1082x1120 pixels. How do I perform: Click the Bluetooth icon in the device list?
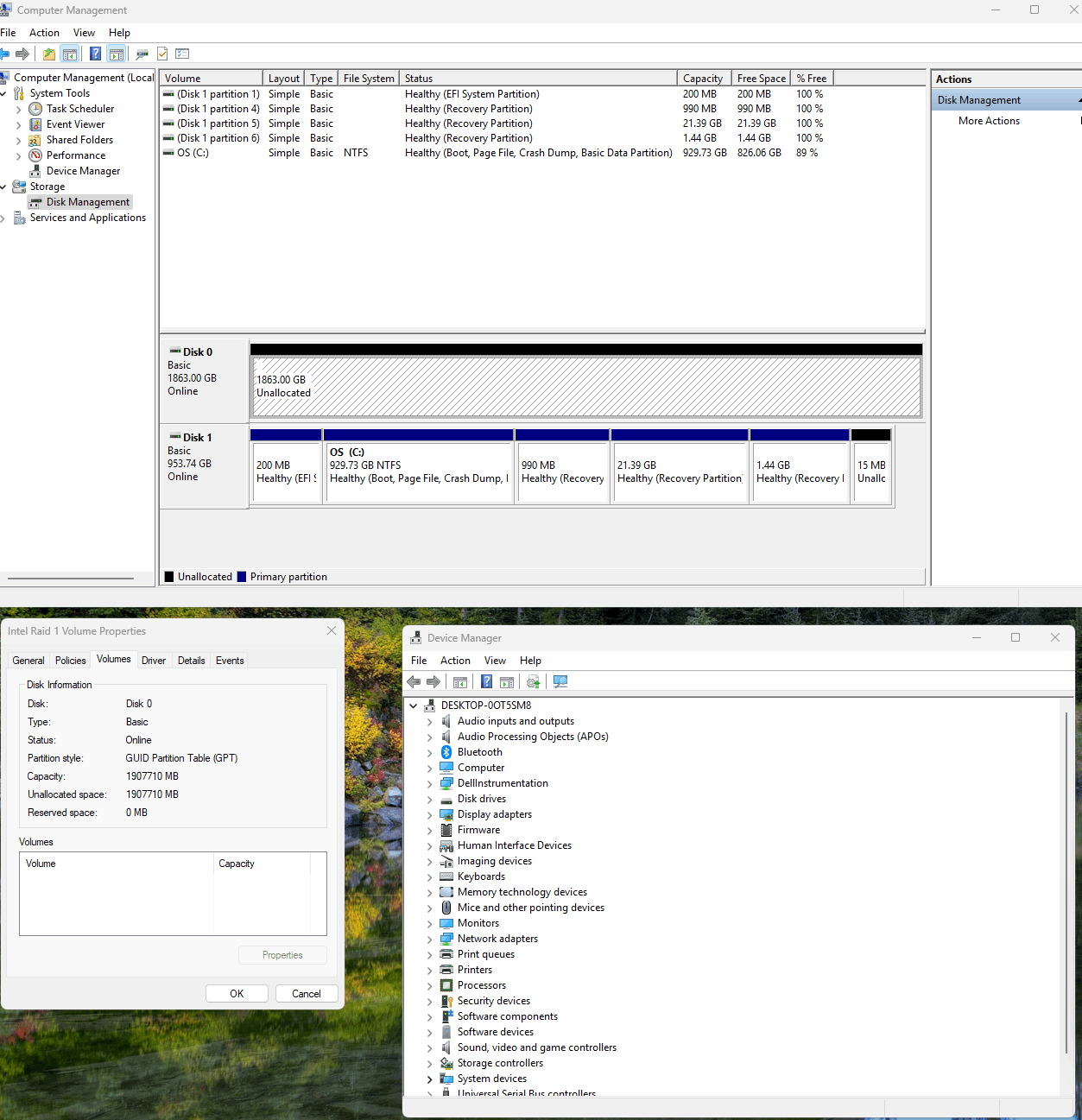(446, 752)
